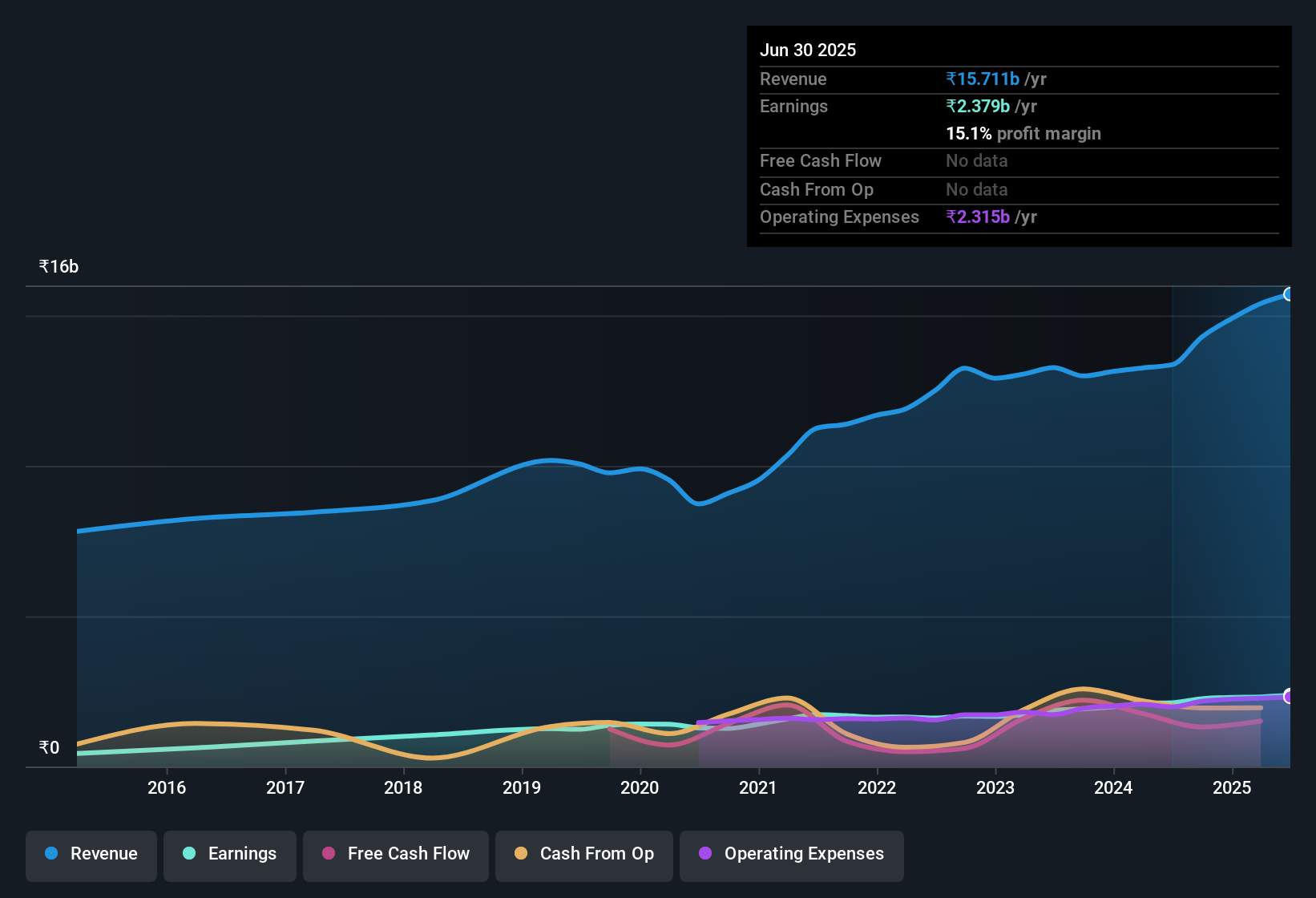This screenshot has height=898, width=1316.
Task: Select the purple operating expenses endpoint marker
Action: pos(1289,697)
